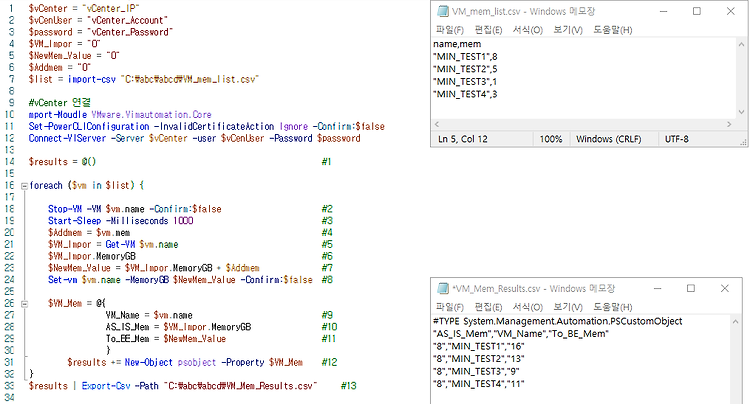The height and width of the screenshot is (404, 750).
Task: Click the "#TYPE System.Management.Automation.PSCustomObject" line
Action: pyautogui.click(x=558, y=321)
